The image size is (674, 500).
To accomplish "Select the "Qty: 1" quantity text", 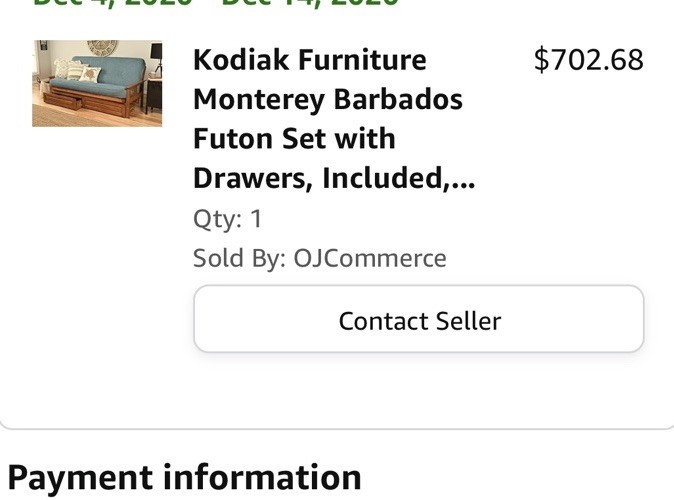I will coord(228,218).
